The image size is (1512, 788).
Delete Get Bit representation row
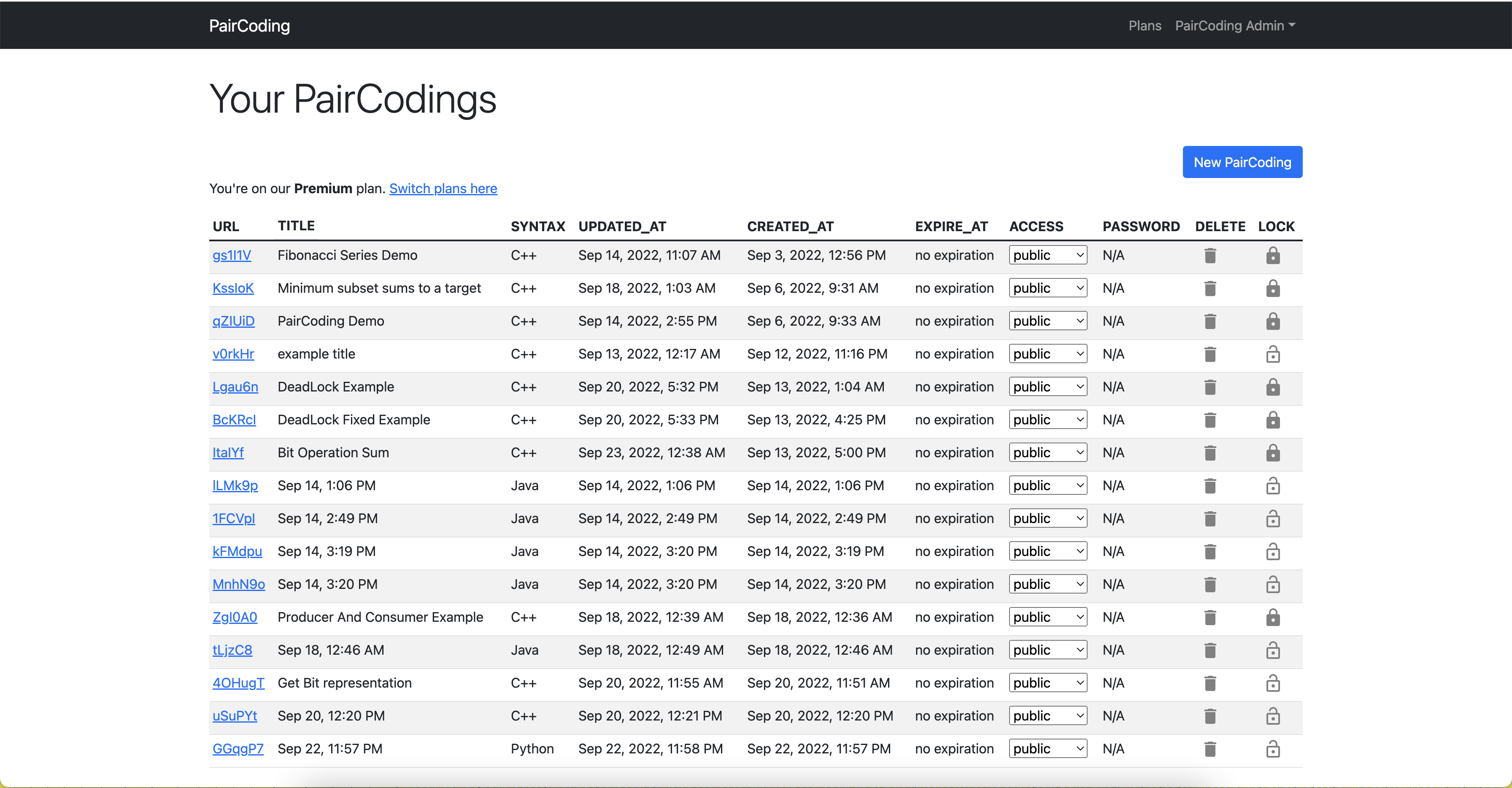pyautogui.click(x=1210, y=683)
